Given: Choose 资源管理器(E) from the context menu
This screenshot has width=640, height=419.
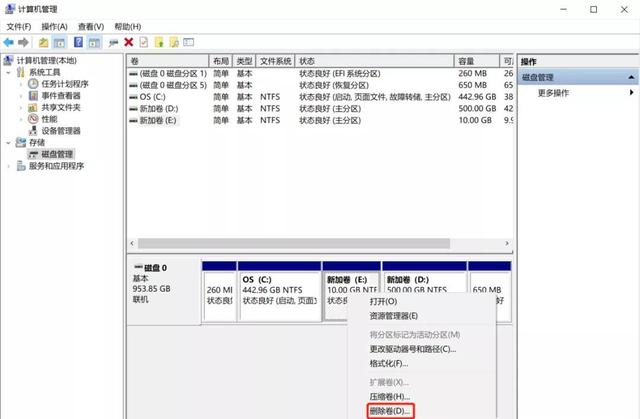Looking at the screenshot, I should tap(422, 316).
